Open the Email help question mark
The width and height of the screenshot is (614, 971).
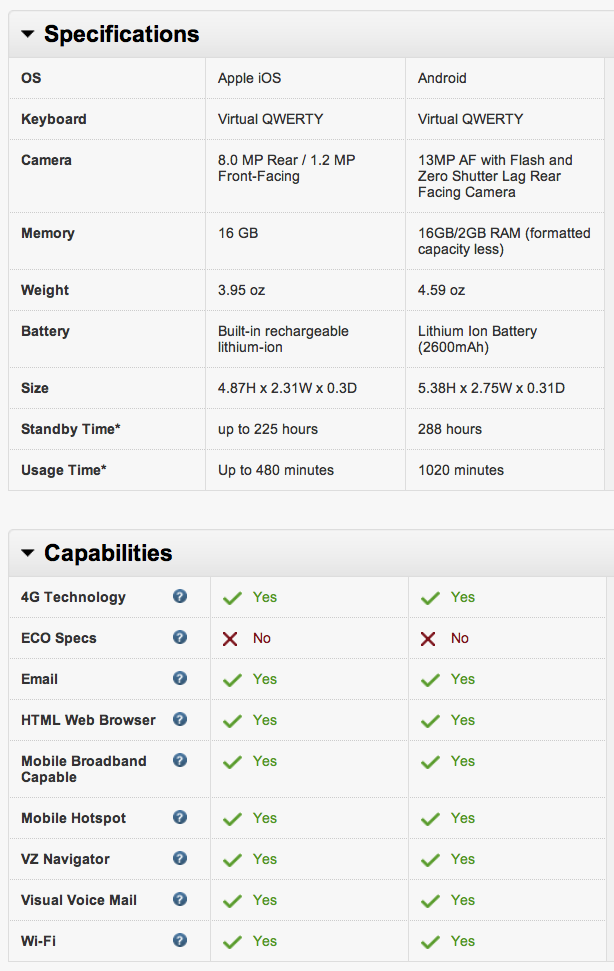180,678
